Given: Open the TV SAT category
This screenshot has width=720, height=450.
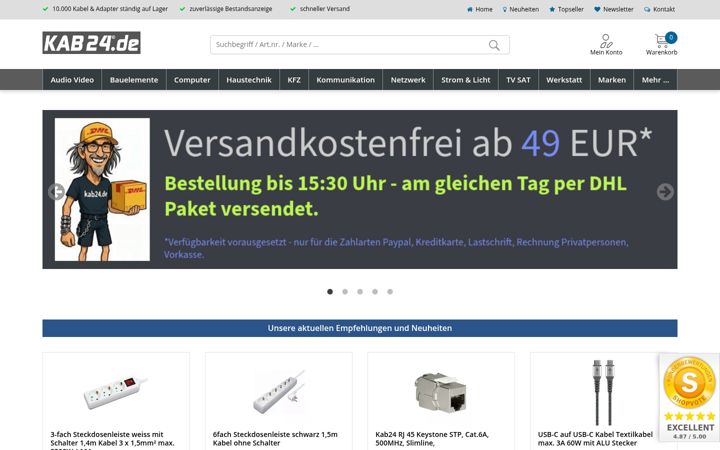Looking at the screenshot, I should click(518, 80).
